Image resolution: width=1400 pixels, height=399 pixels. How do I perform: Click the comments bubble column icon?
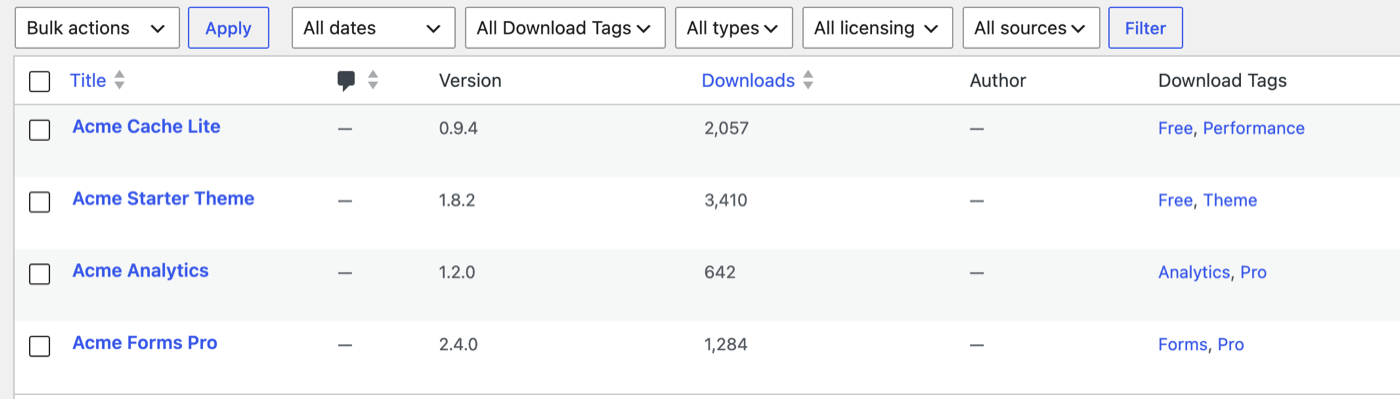(347, 81)
